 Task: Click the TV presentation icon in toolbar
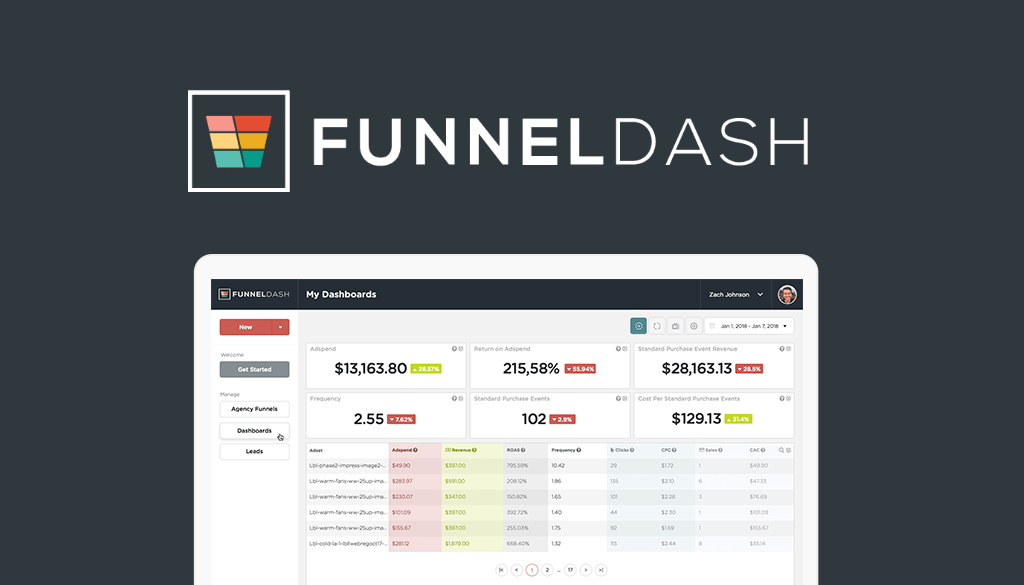(x=675, y=326)
